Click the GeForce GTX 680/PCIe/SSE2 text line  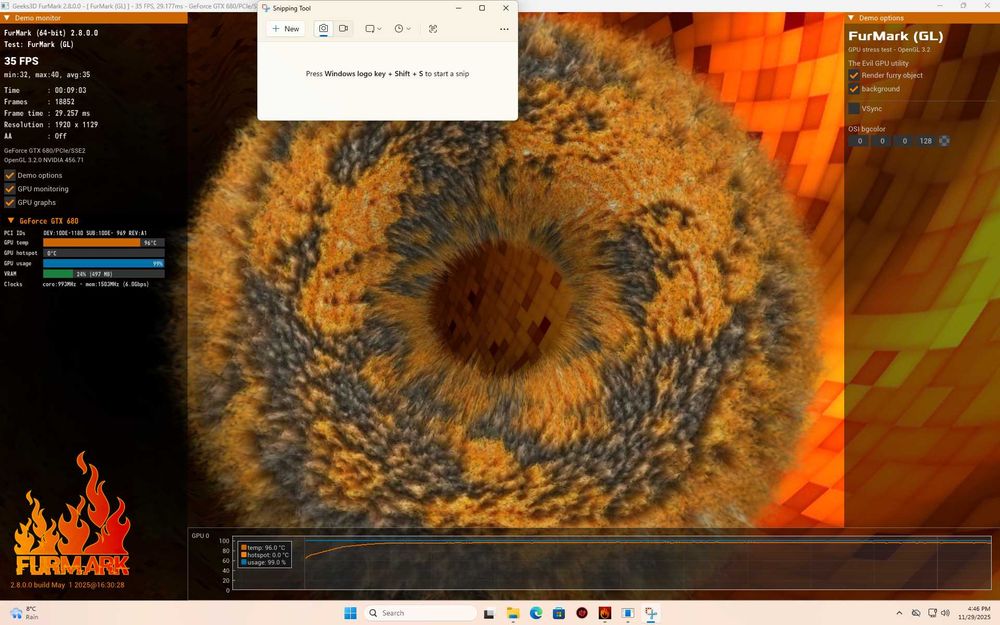pyautogui.click(x=45, y=151)
